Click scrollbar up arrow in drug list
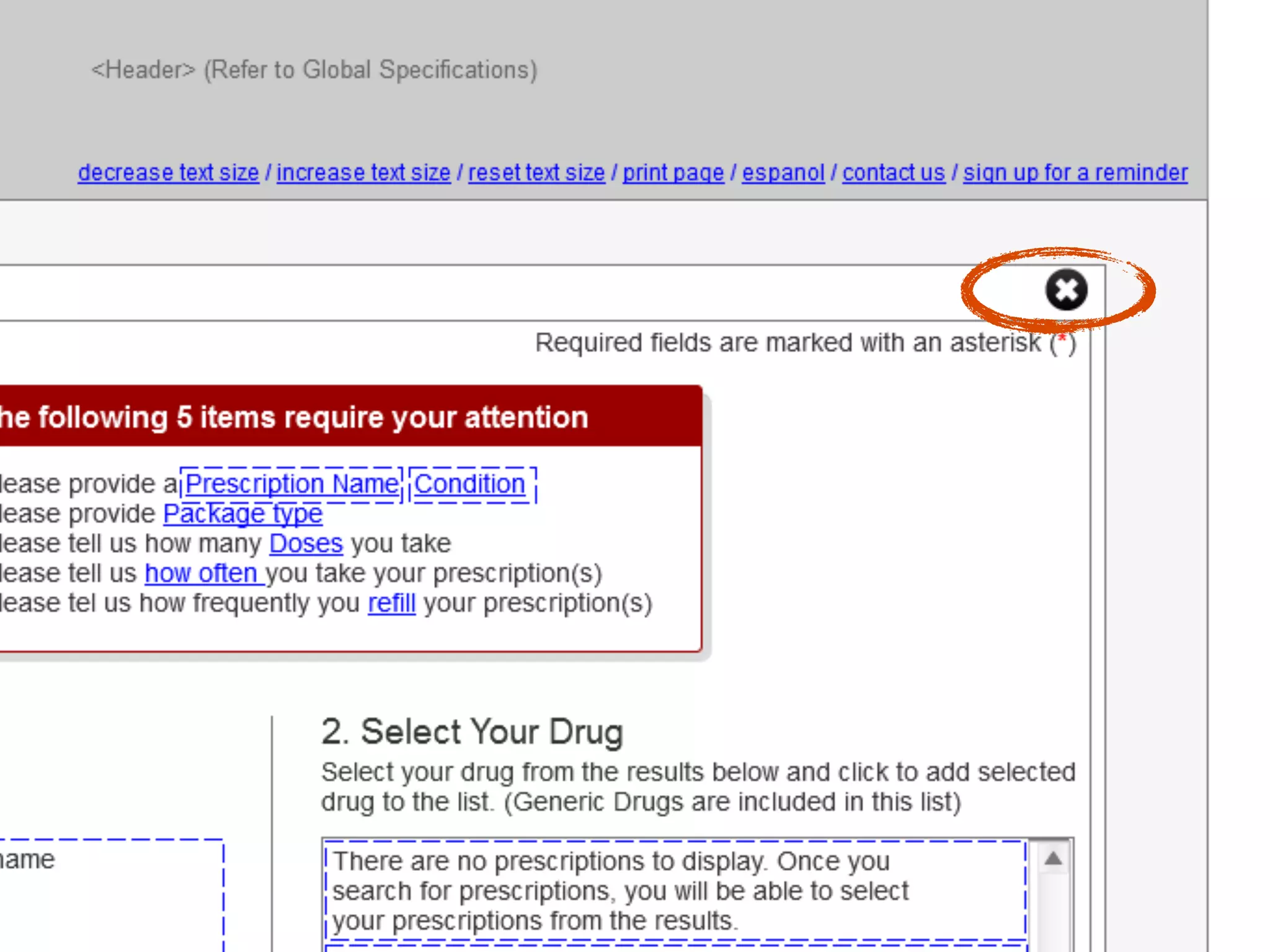Screen dimensions: 1270x952 click(x=1053, y=859)
